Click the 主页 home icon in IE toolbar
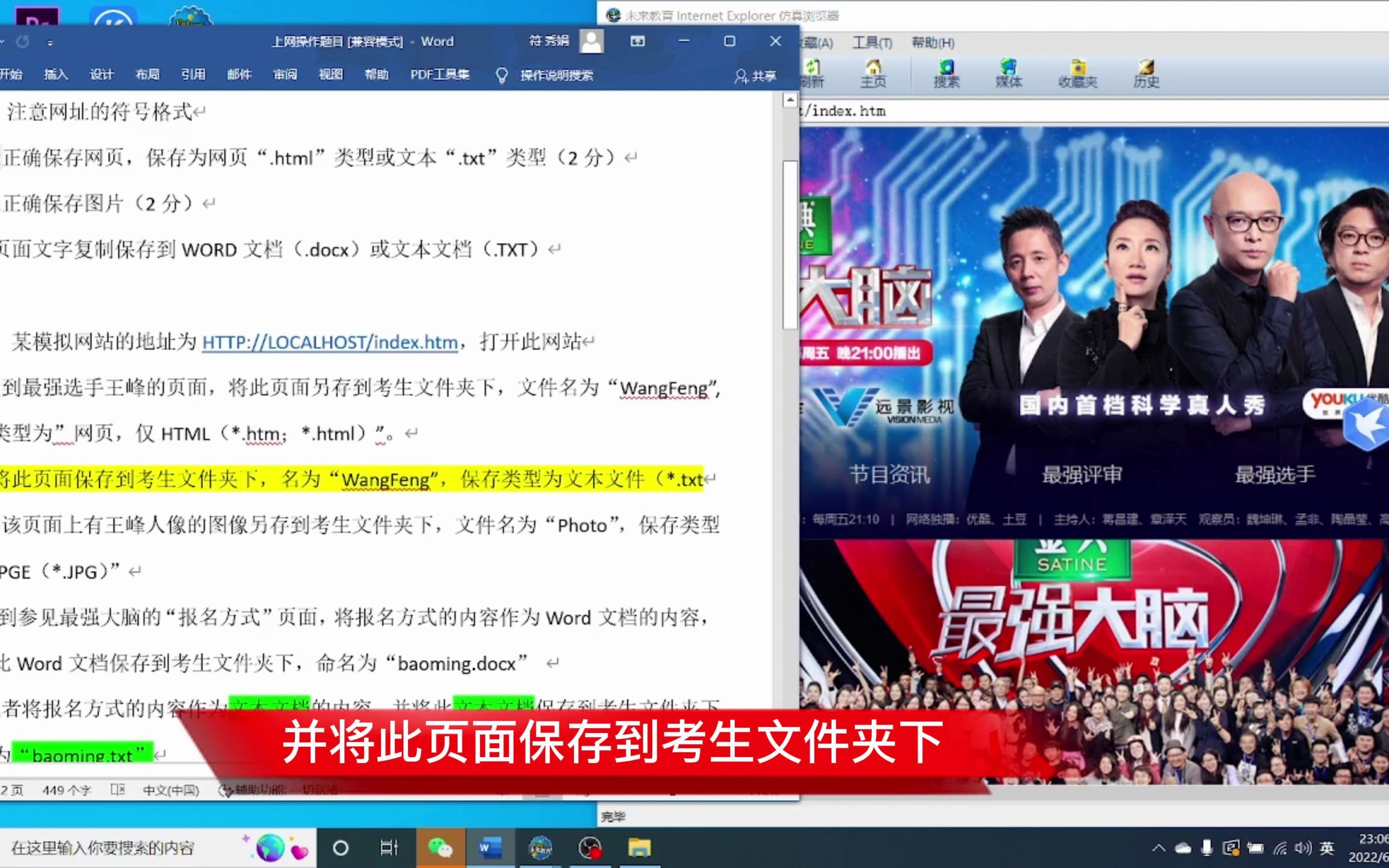 point(873,74)
